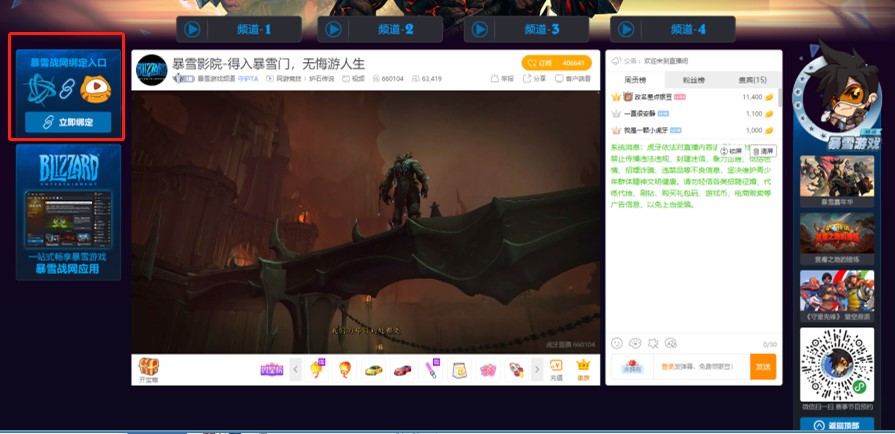This screenshot has width=895, height=434.
Task: Click the orange 订阅 subscribe button
Action: click(557, 63)
